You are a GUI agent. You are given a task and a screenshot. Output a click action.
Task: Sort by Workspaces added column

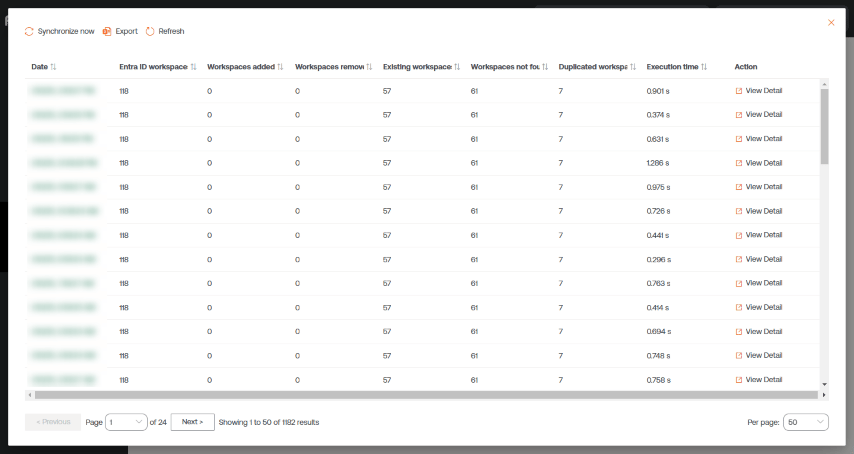280,67
